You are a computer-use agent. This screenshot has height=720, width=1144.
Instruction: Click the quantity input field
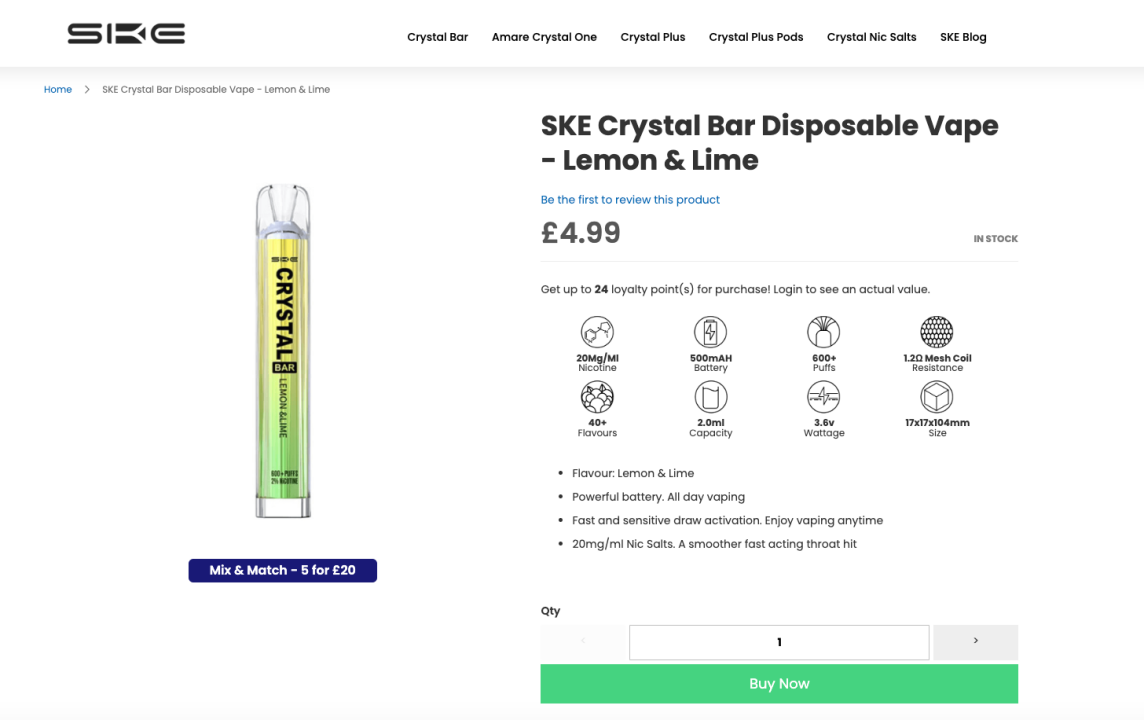[779, 642]
